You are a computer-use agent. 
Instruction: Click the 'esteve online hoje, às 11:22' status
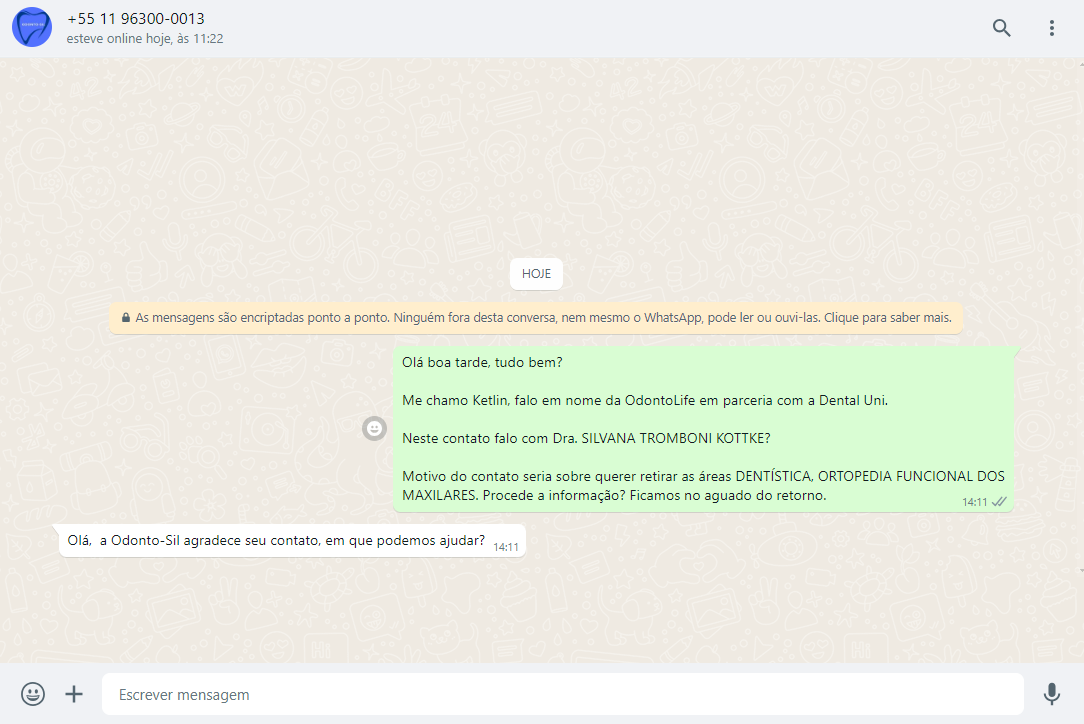[144, 39]
